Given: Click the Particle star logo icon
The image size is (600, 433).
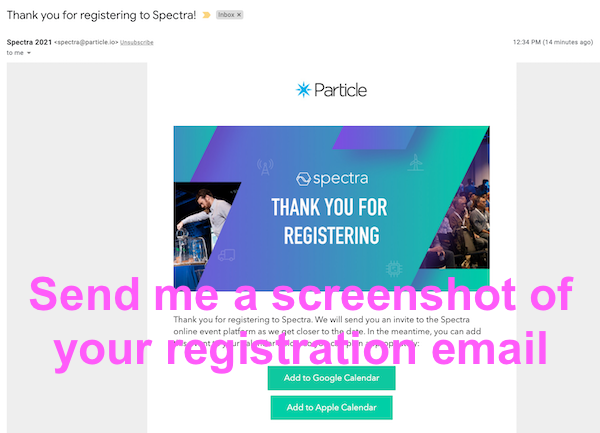Looking at the screenshot, I should (x=304, y=90).
